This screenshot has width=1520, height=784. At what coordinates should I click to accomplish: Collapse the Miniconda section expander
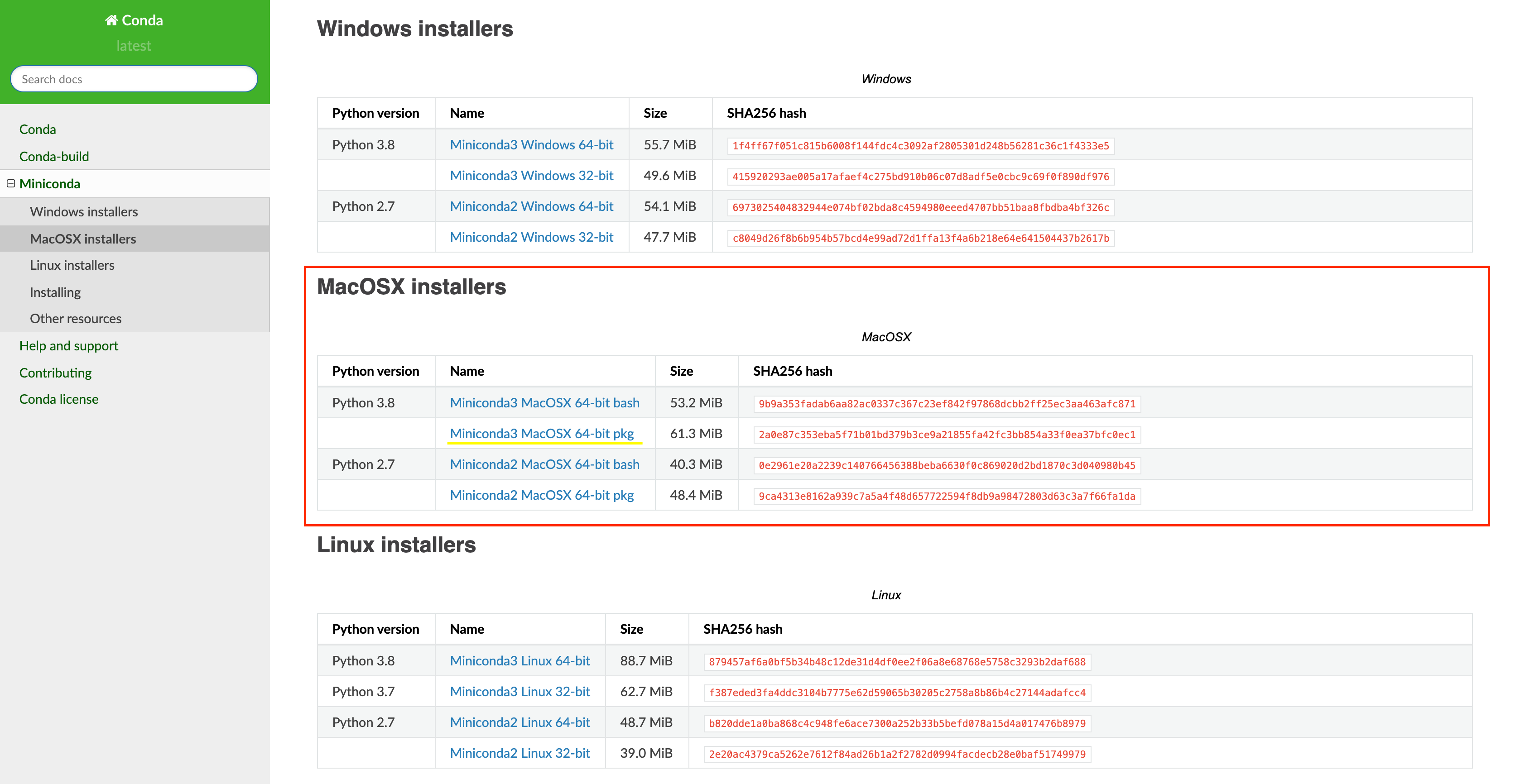click(10, 183)
